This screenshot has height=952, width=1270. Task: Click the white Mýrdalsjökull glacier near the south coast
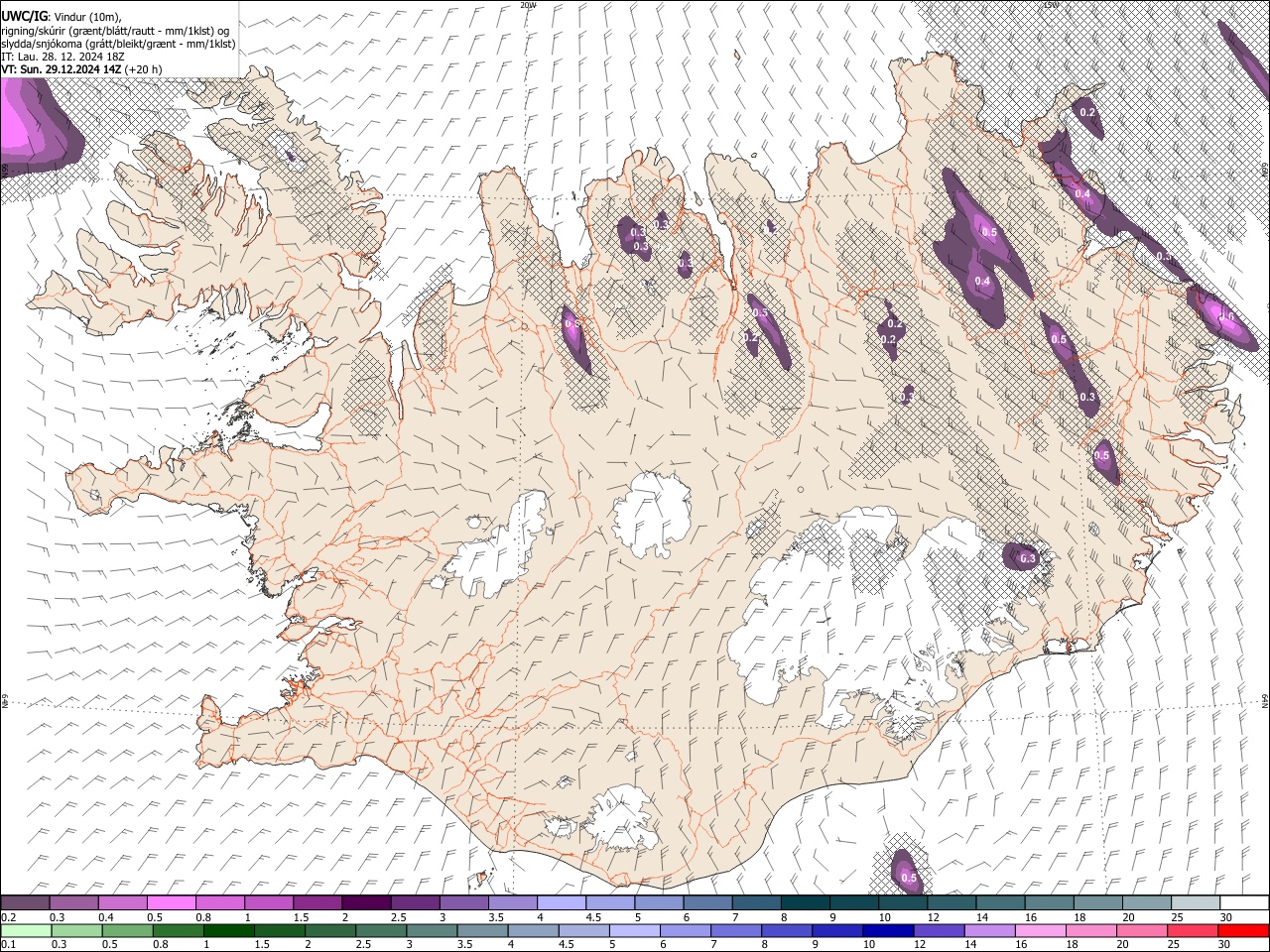coord(622,818)
